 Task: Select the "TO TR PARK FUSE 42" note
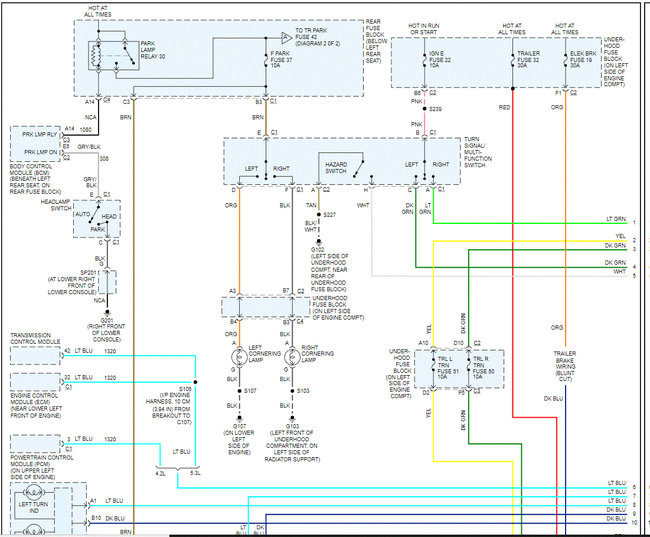pos(317,37)
